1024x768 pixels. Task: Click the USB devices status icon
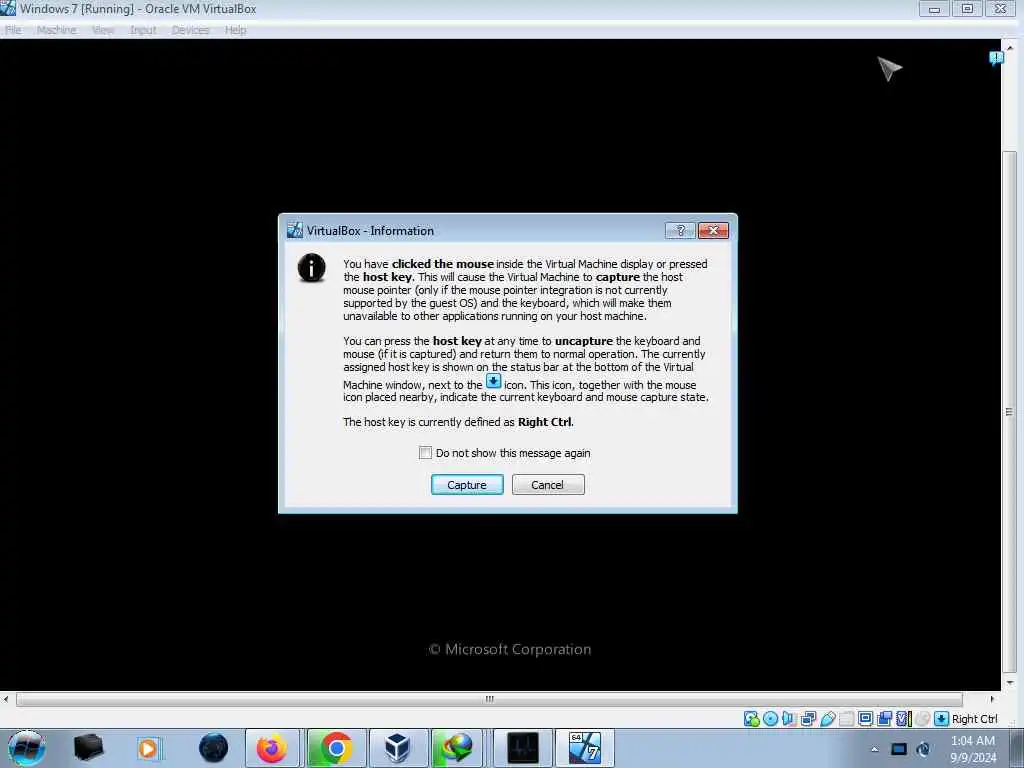828,719
